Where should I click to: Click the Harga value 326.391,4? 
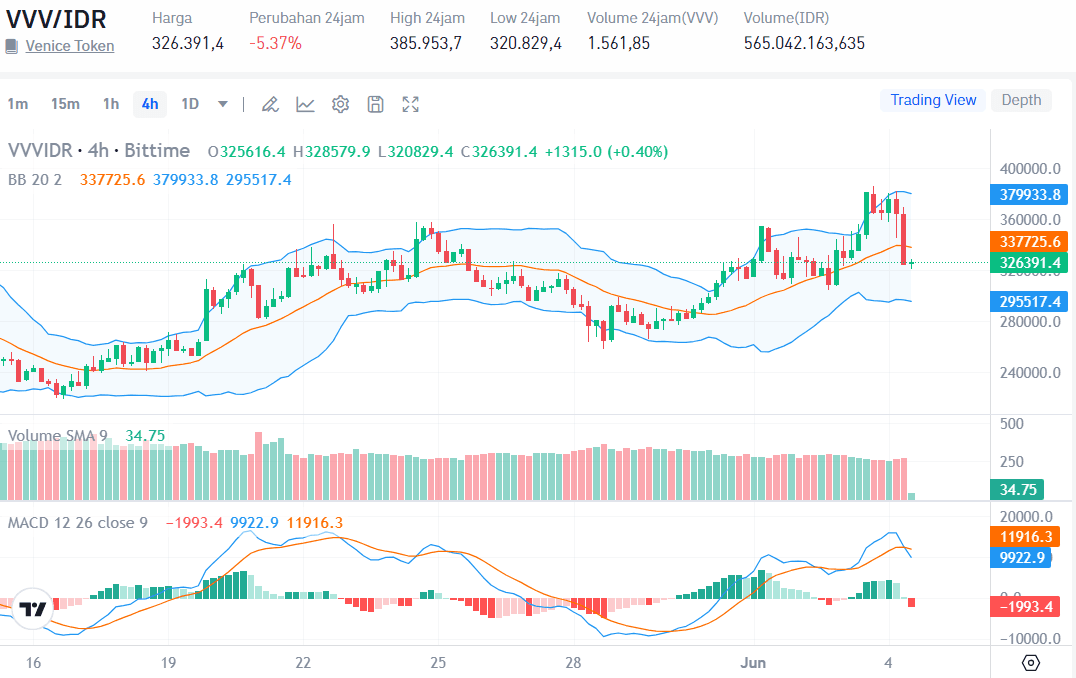click(188, 43)
